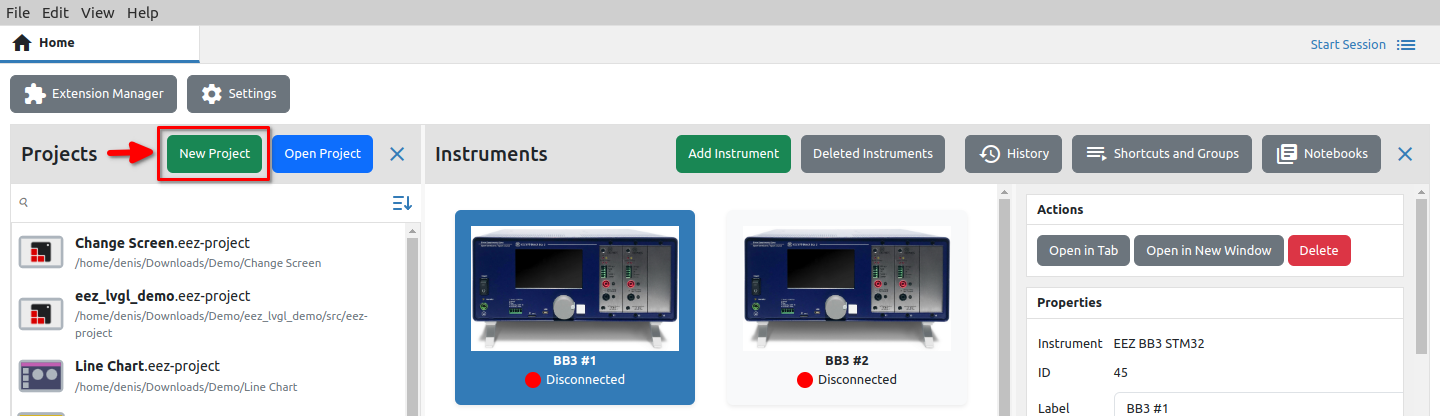
Task: Open the Edit menu
Action: tap(55, 13)
